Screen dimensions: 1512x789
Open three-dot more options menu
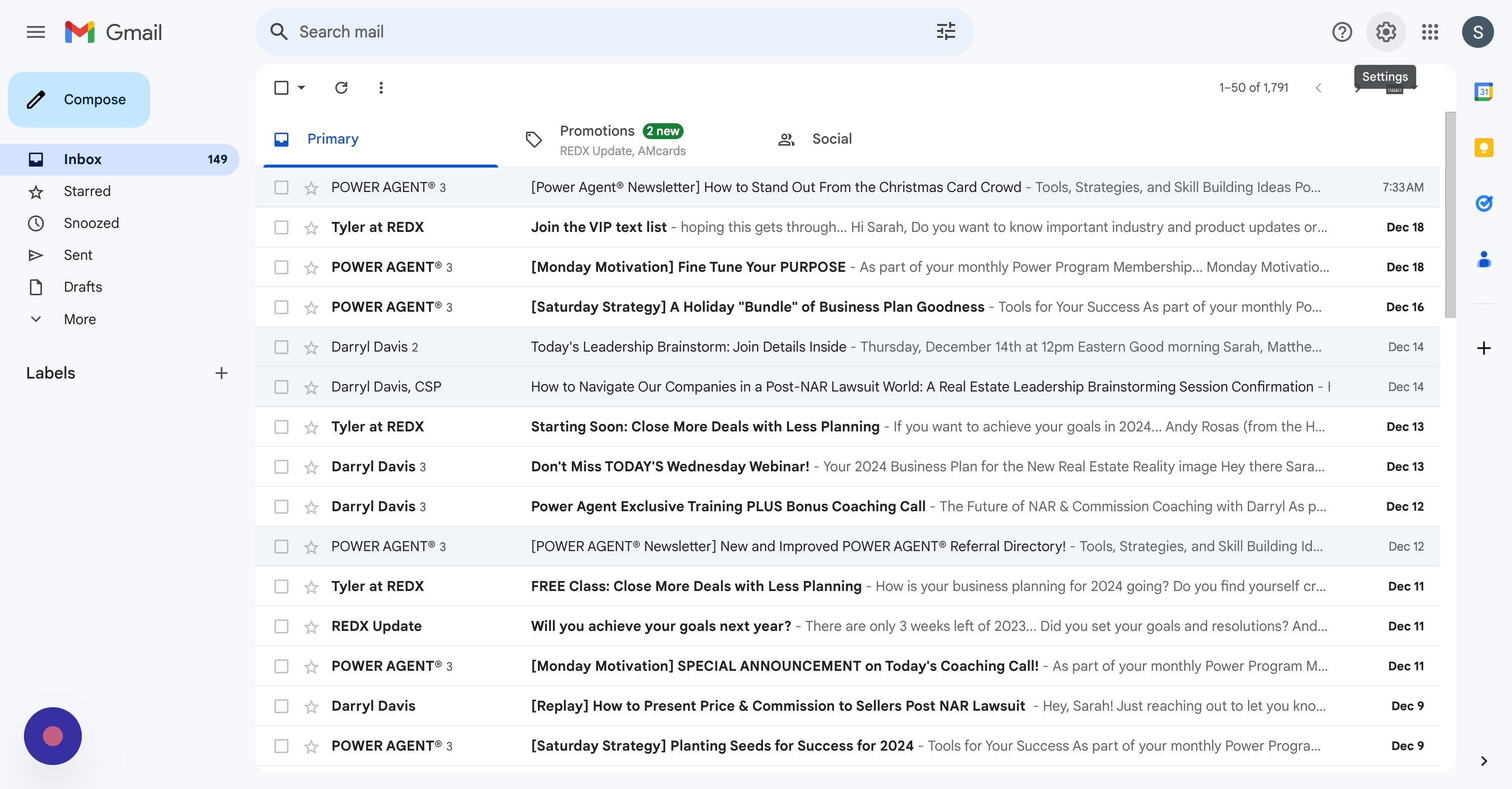coord(381,87)
